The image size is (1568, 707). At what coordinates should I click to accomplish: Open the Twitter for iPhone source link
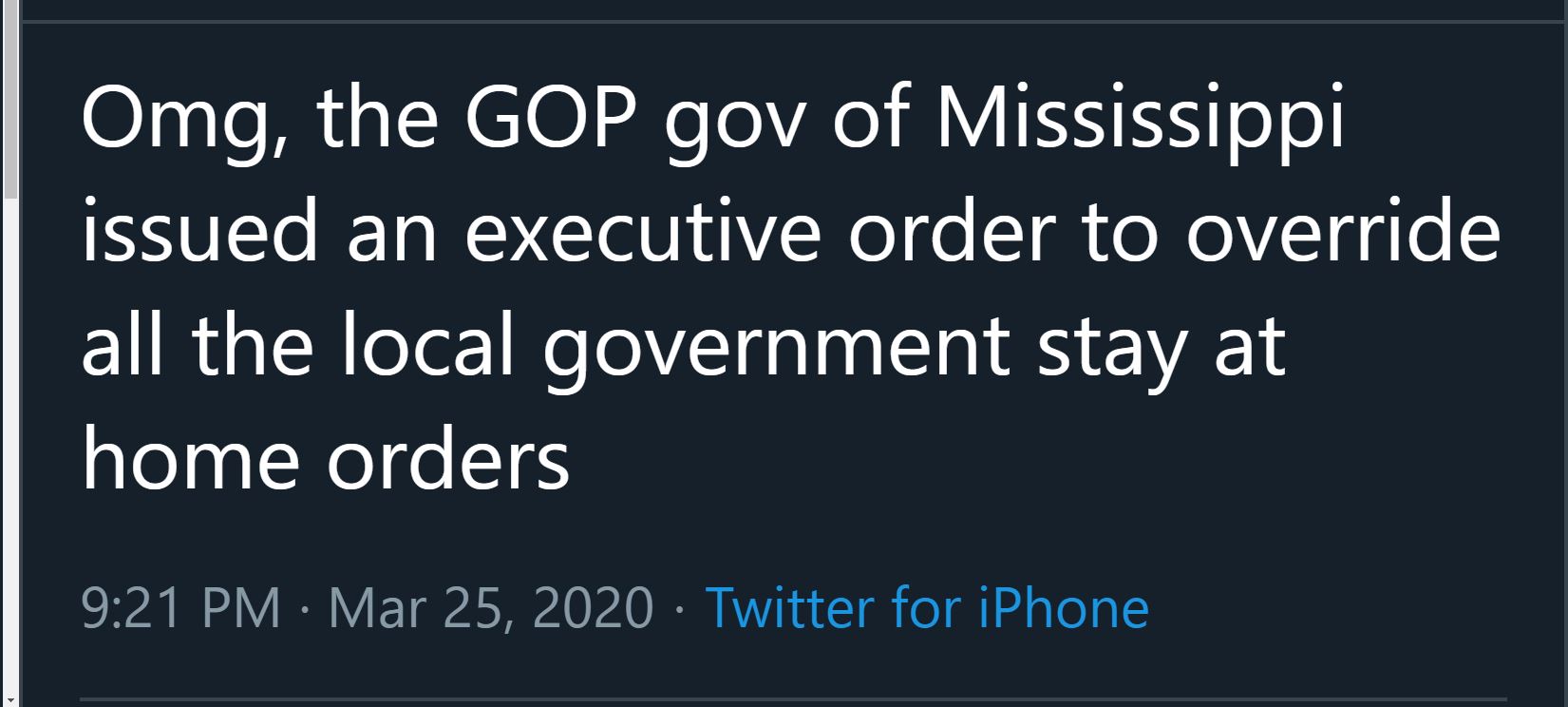pos(927,607)
